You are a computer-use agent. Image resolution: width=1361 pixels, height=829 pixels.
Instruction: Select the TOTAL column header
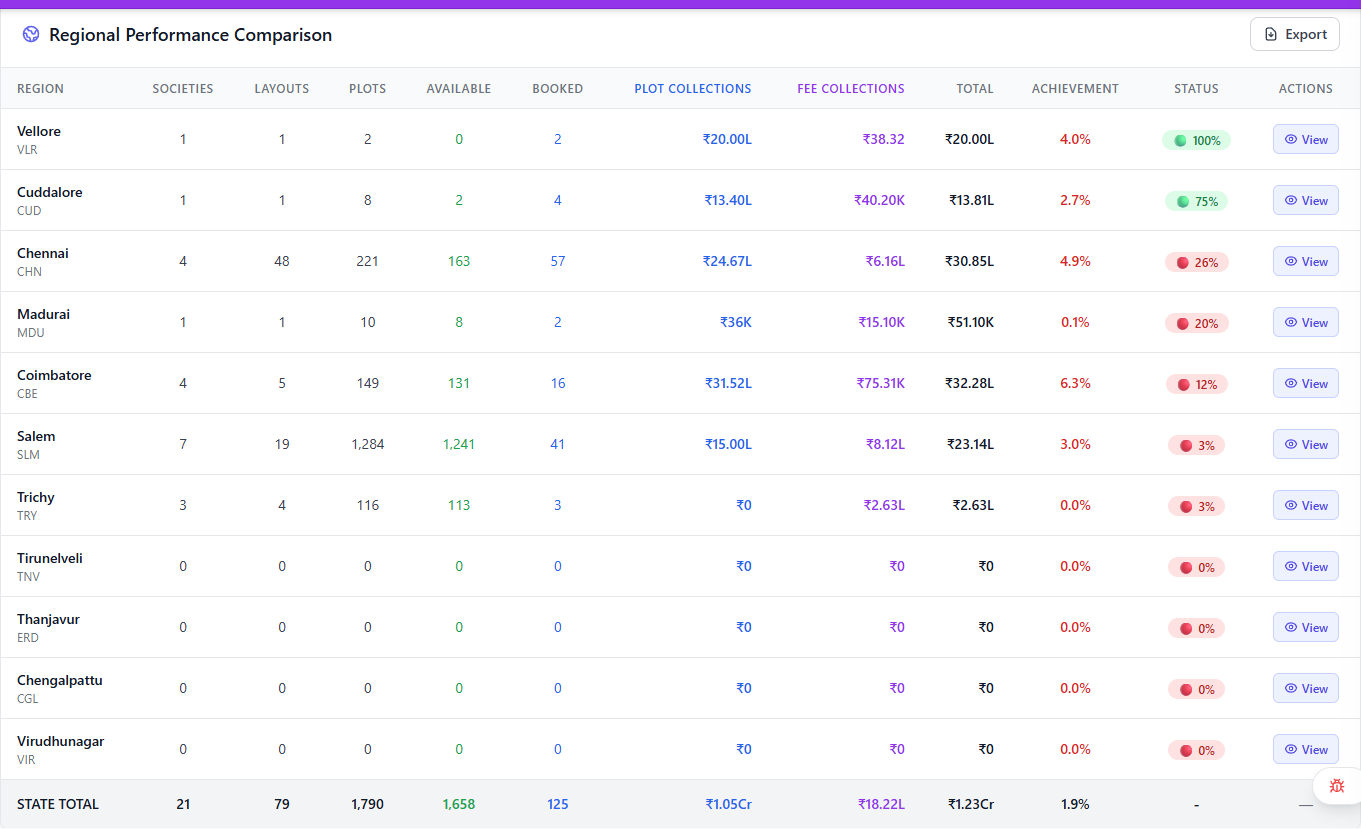click(975, 89)
